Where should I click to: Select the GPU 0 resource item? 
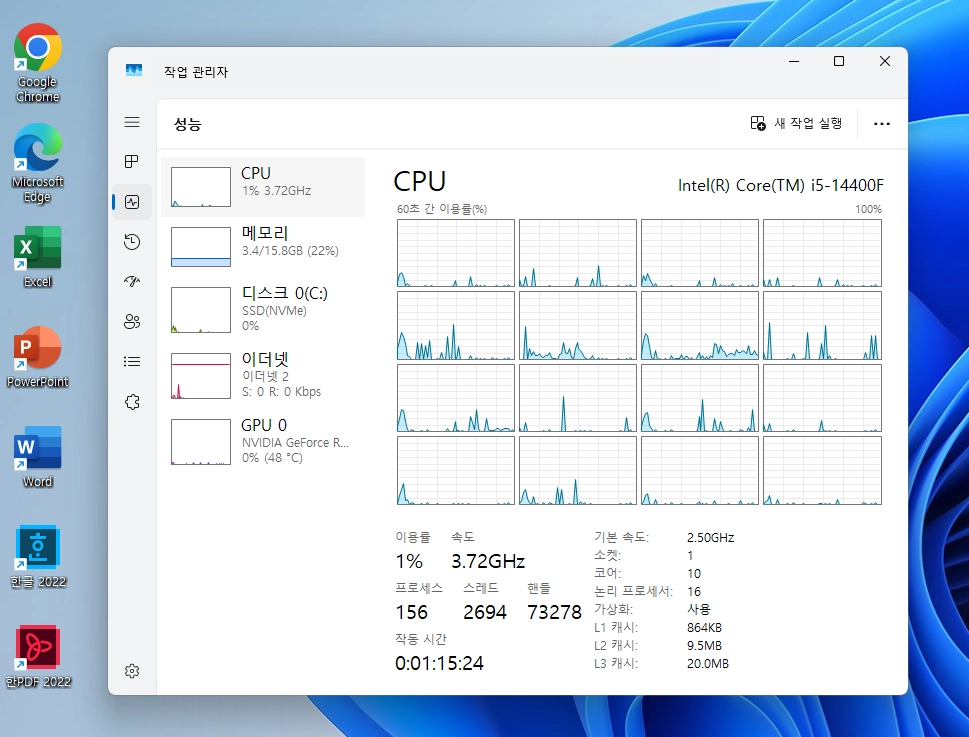tap(263, 441)
